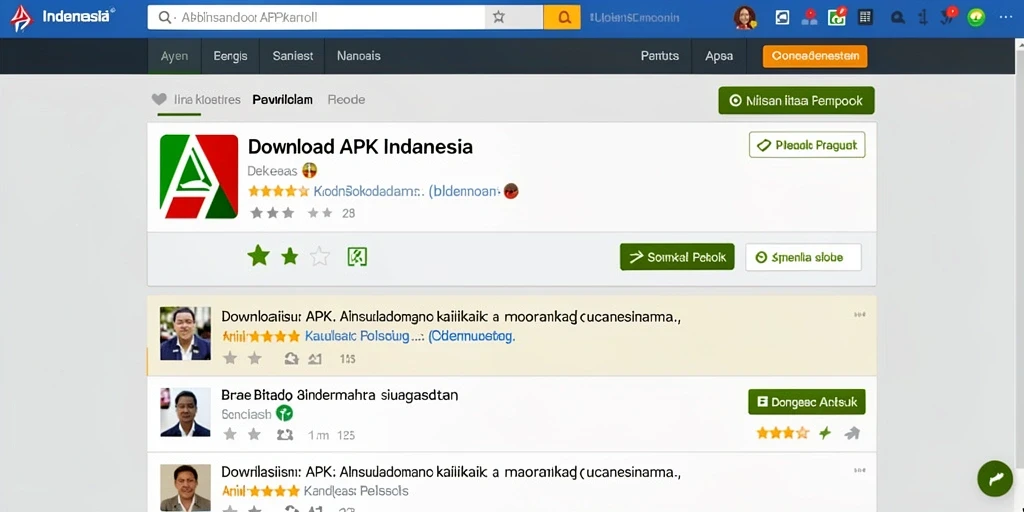The width and height of the screenshot is (1024, 512).
Task: Select the first green rating star
Action: click(x=259, y=256)
